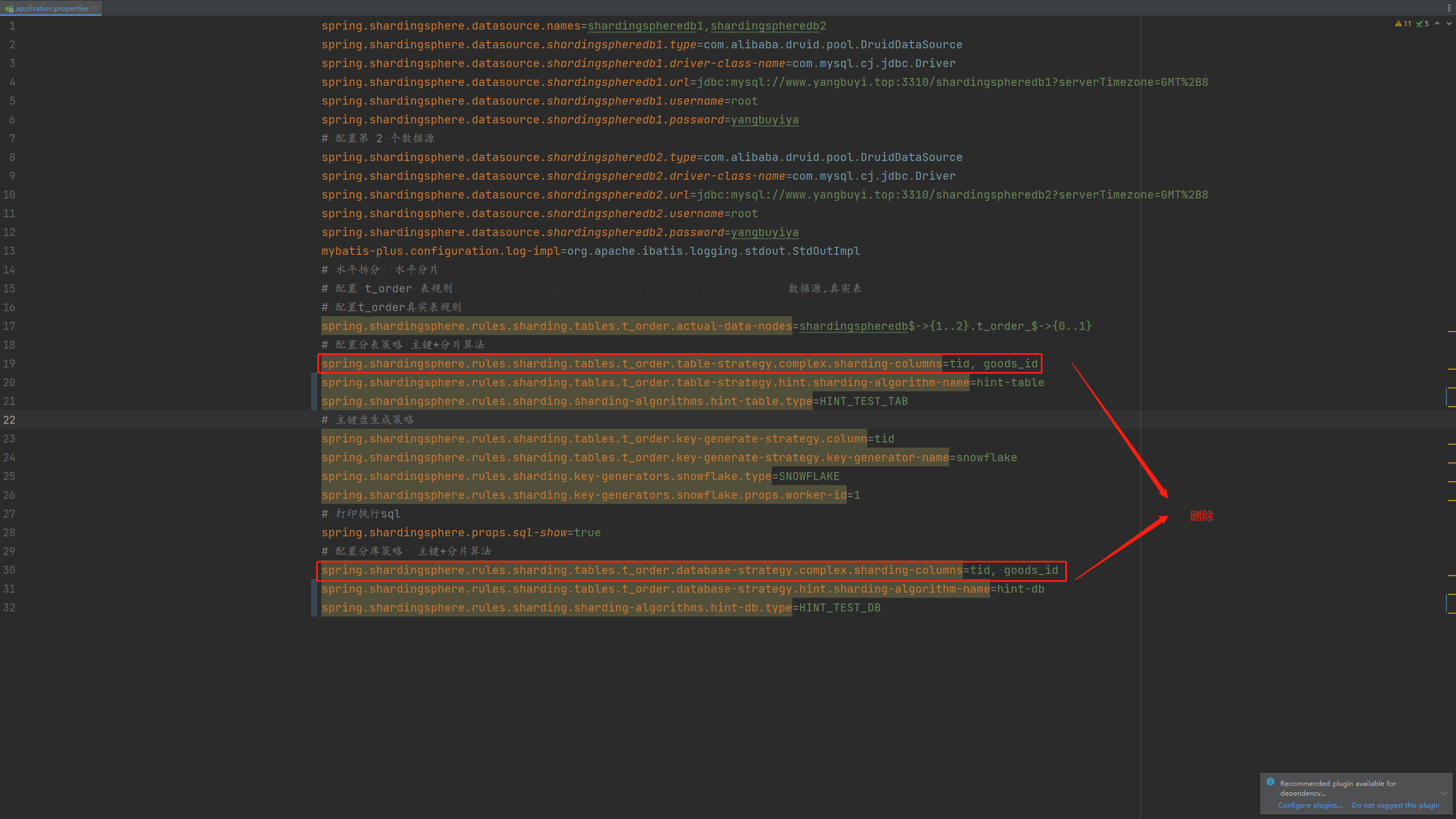The image size is (1456, 819).
Task: Click table-strategy hint algorithm-name line
Action: [x=682, y=382]
